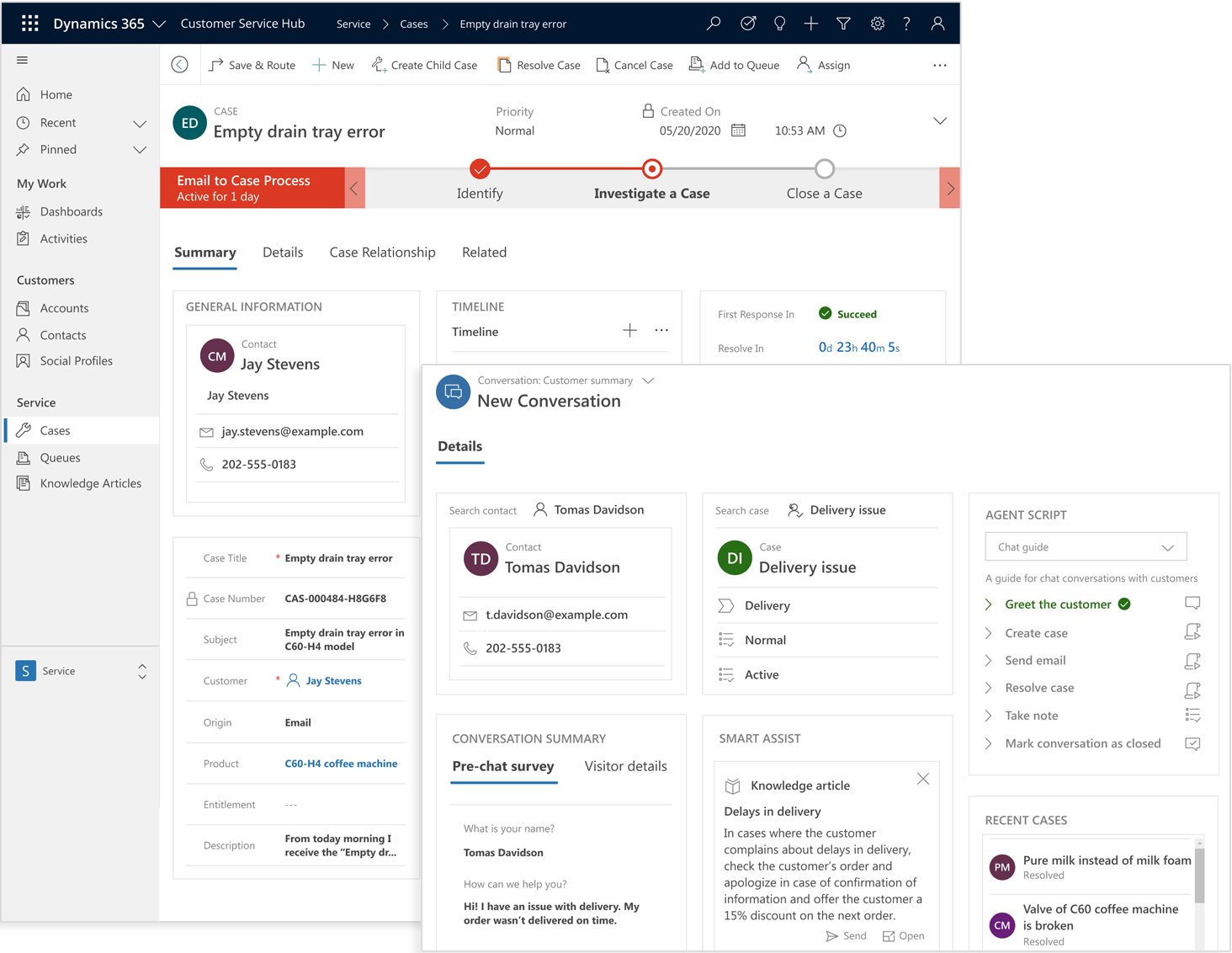
Task: Click the Create Child Case icon
Action: pyautogui.click(x=377, y=64)
